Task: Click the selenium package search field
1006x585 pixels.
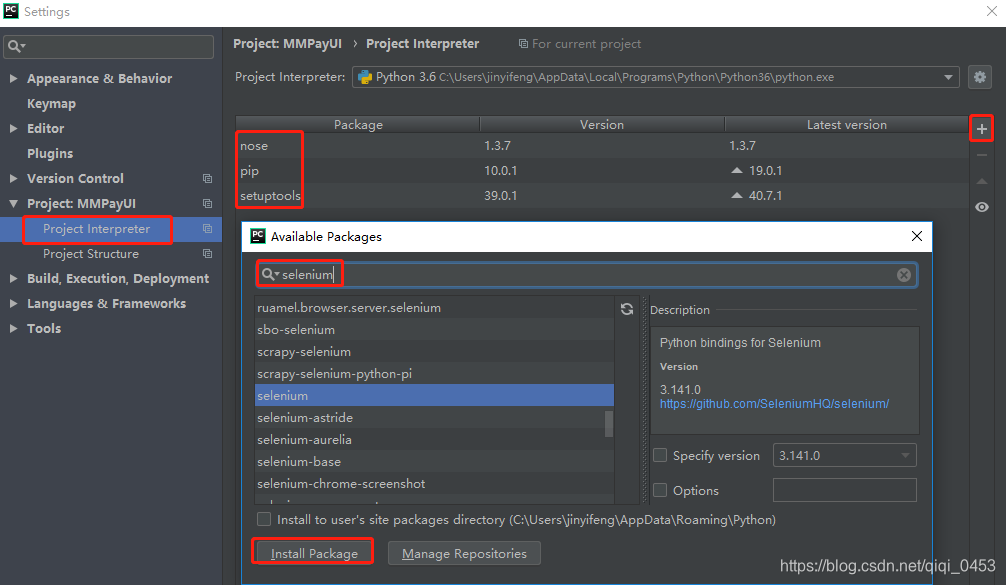Action: click(586, 275)
